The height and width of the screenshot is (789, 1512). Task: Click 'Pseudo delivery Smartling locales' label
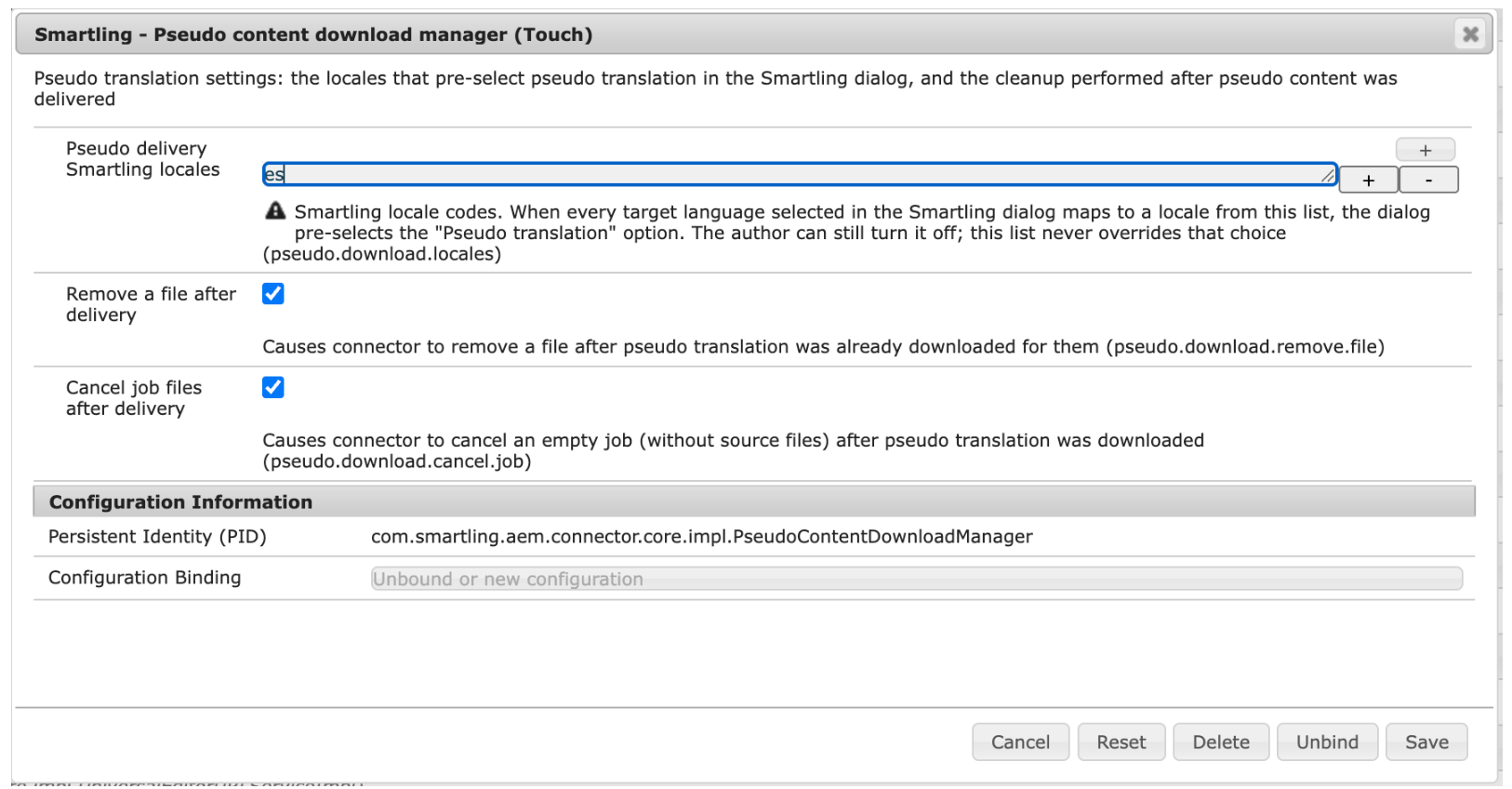[143, 159]
